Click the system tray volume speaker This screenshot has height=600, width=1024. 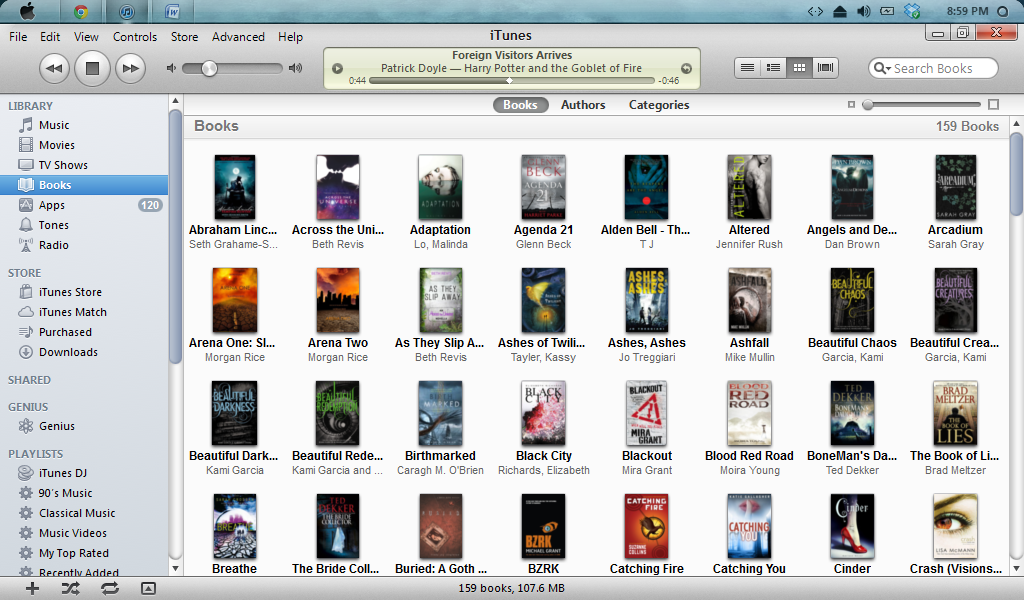(863, 11)
